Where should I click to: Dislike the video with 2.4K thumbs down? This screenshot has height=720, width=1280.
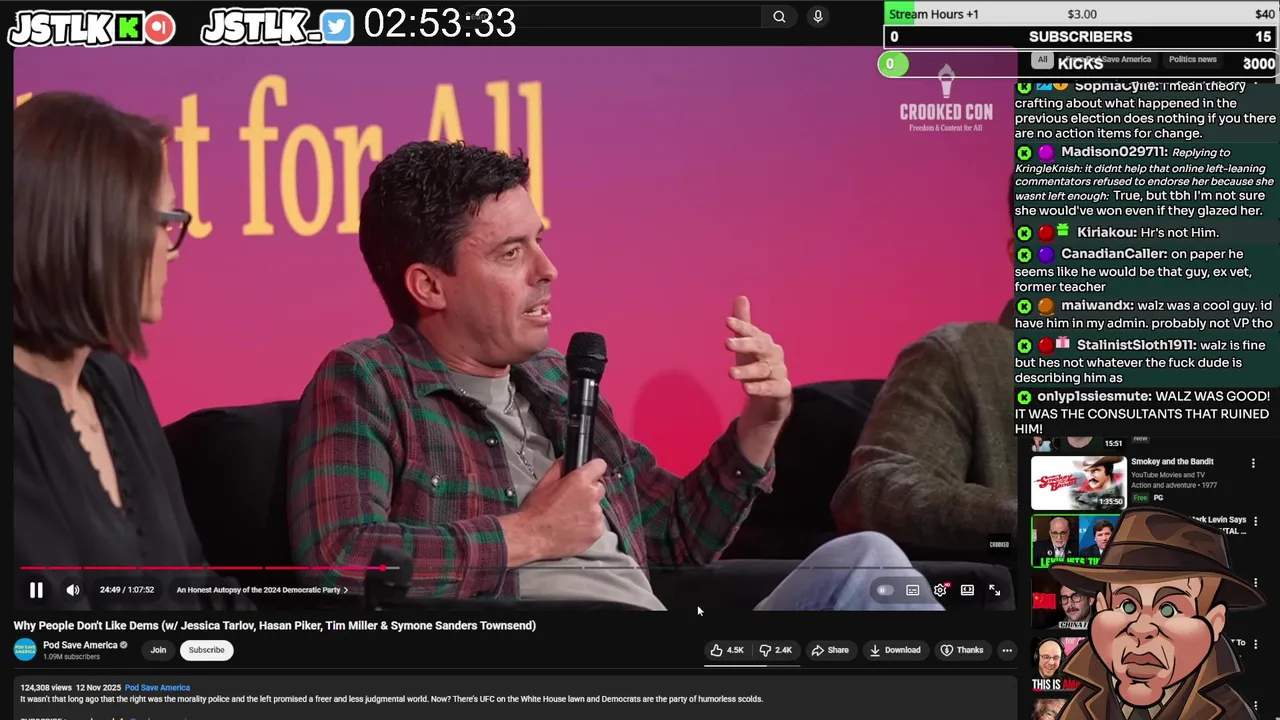point(776,650)
